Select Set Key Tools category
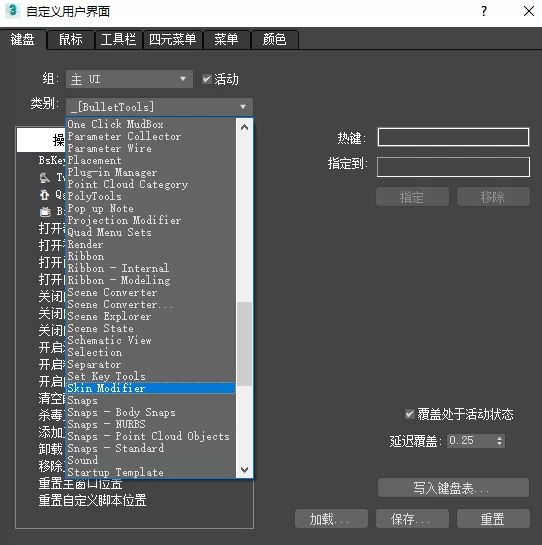This screenshot has width=542, height=545. [151, 376]
